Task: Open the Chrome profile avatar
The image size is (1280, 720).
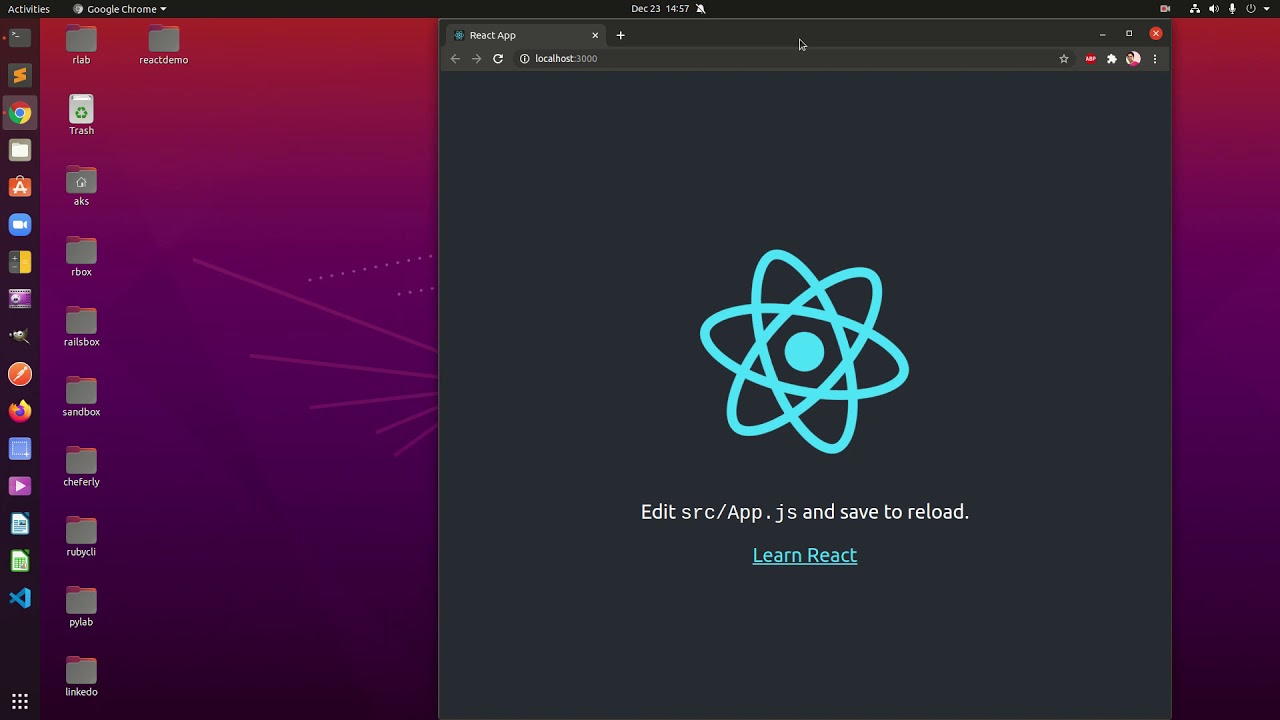Action: coord(1133,59)
